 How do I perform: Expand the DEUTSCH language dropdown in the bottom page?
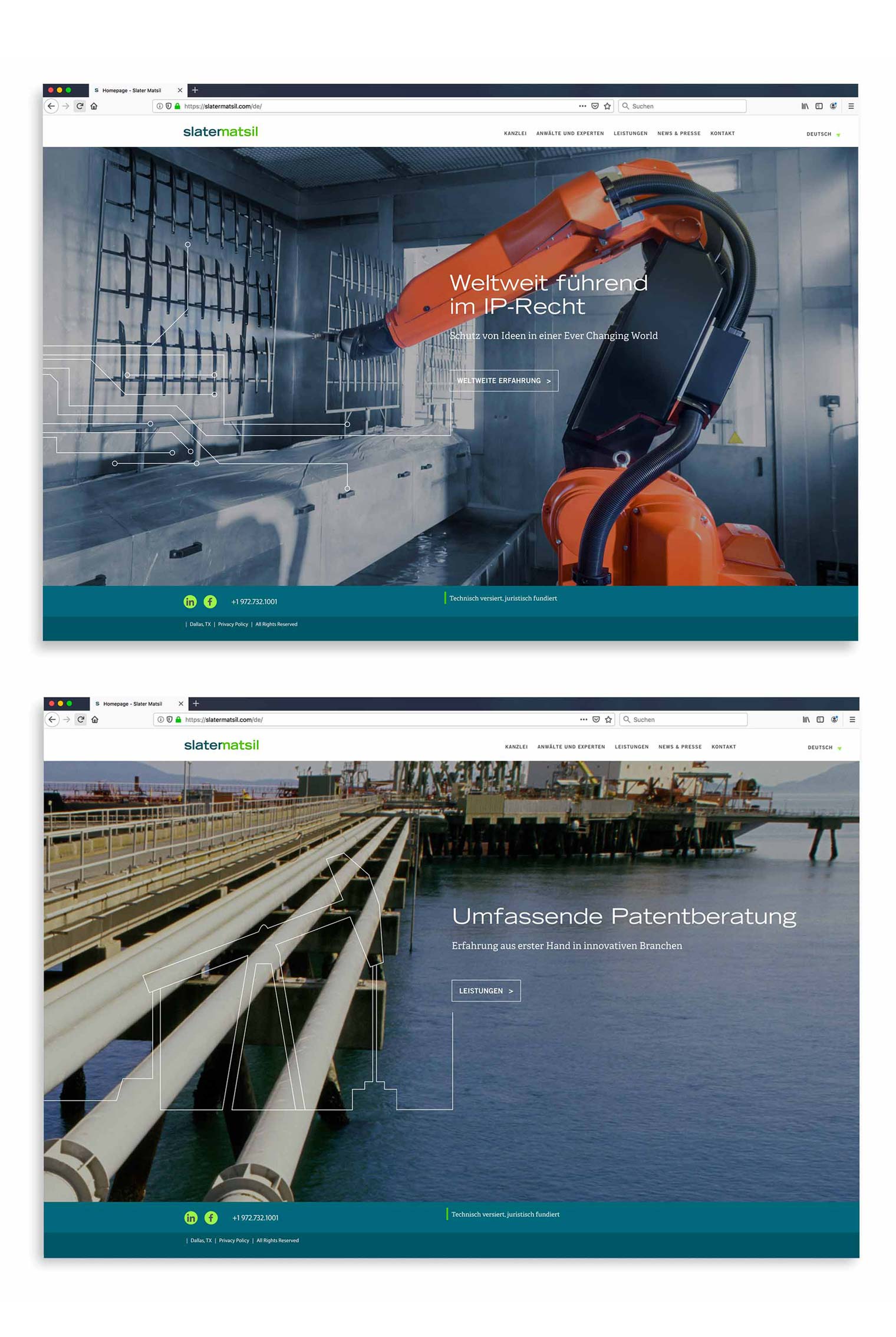pyautogui.click(x=824, y=747)
